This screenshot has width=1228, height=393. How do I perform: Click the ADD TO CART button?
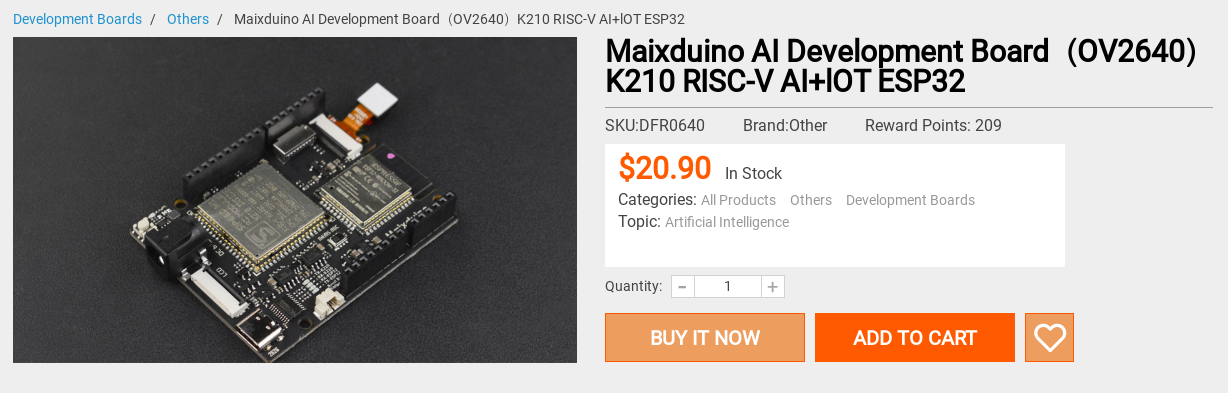915,337
